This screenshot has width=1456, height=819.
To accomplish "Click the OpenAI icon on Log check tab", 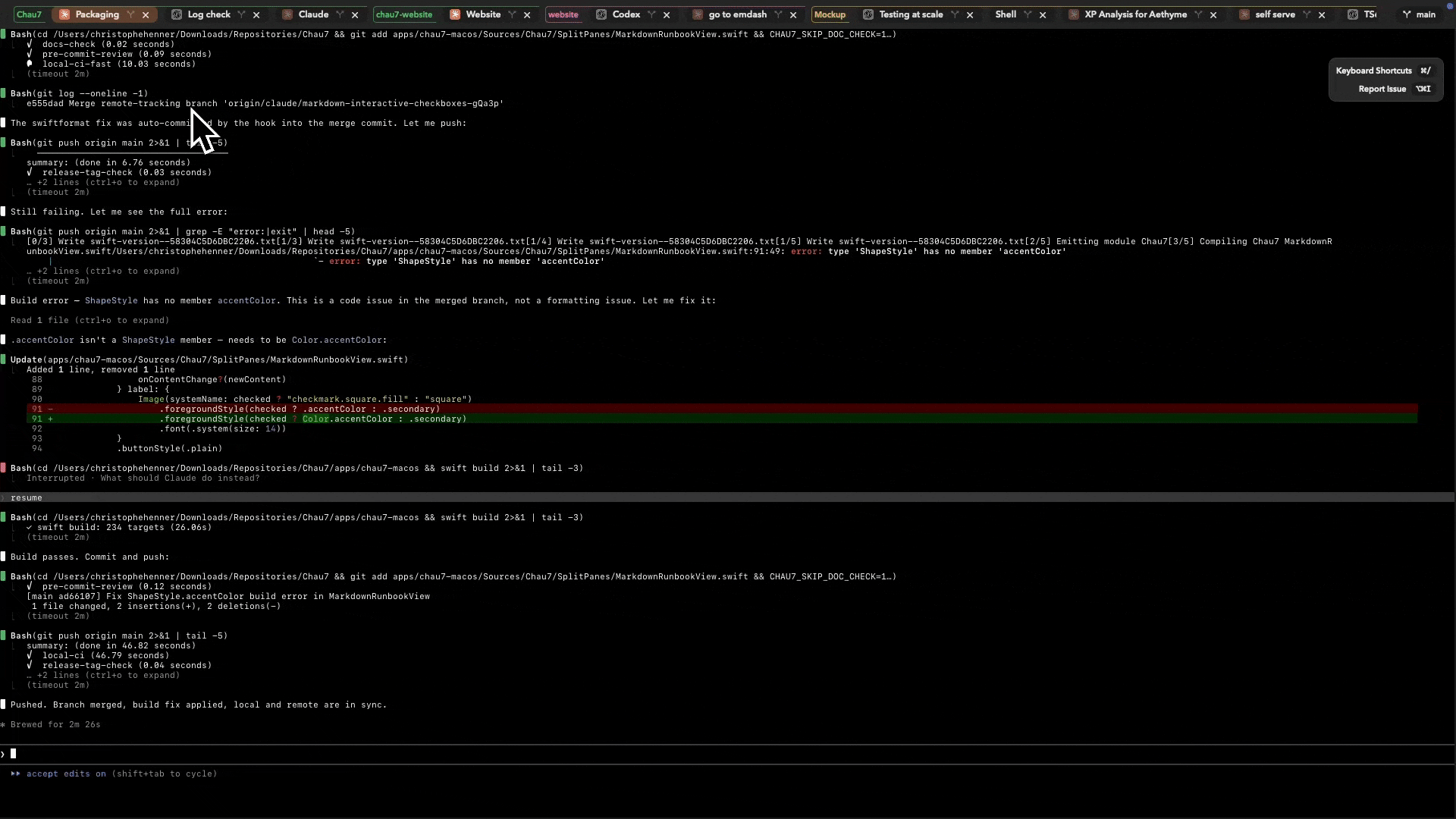I will (x=177, y=14).
